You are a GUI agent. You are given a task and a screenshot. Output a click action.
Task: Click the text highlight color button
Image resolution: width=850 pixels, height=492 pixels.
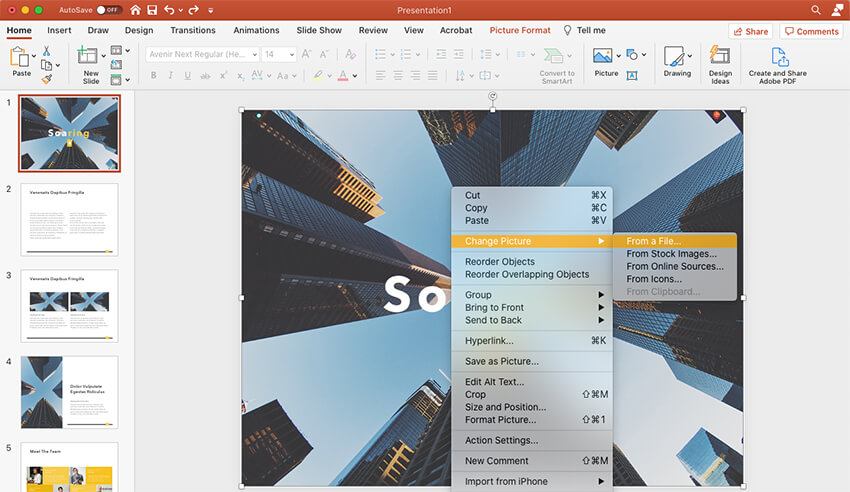pyautogui.click(x=318, y=76)
